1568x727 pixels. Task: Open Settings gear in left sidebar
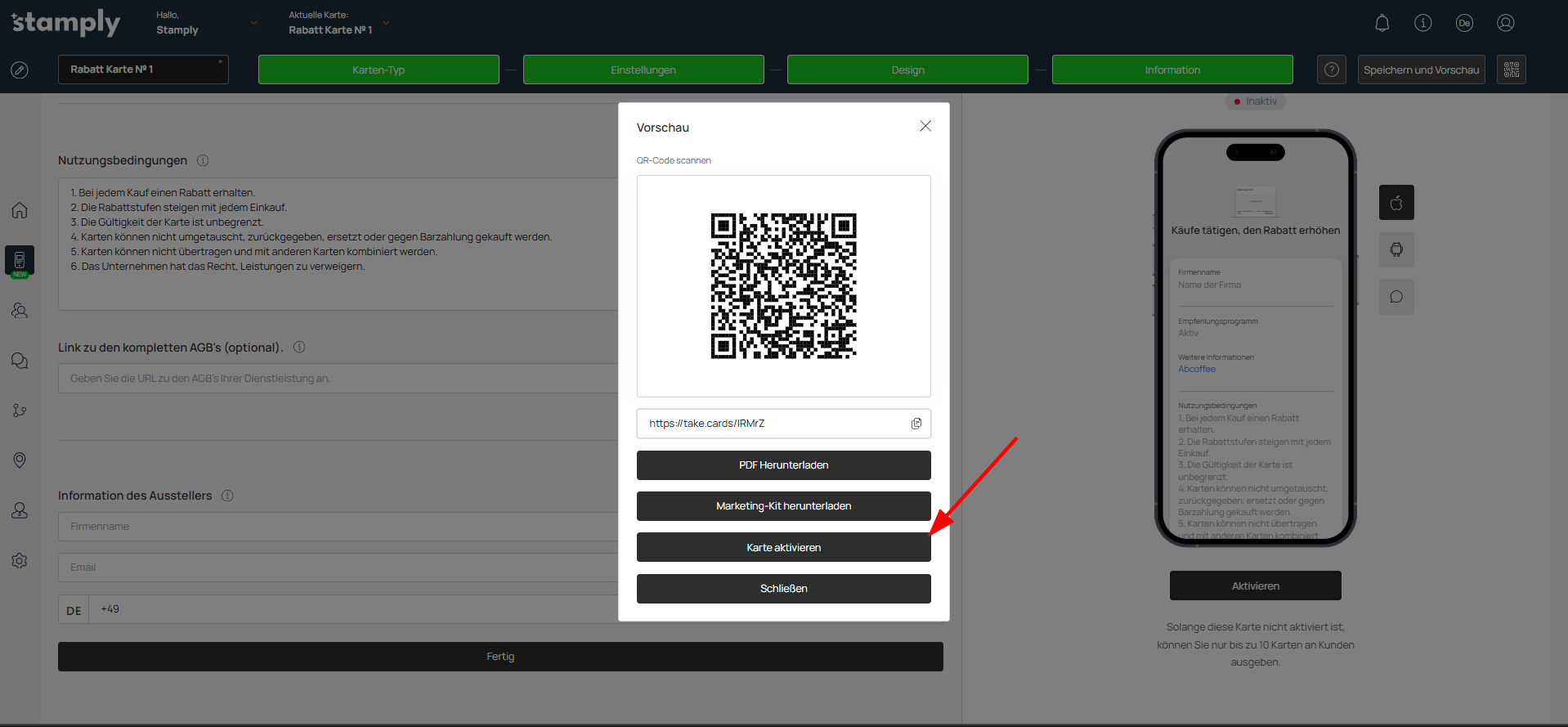pos(20,561)
